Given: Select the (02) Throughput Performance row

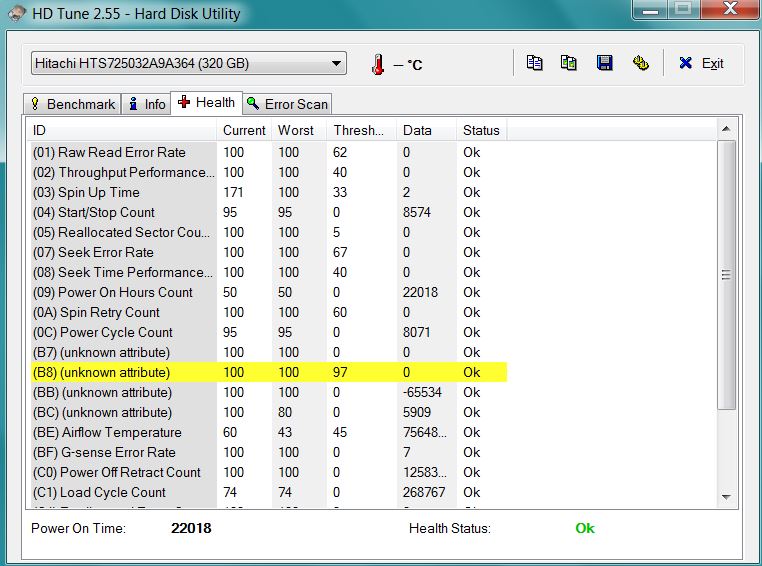Looking at the screenshot, I should (269, 172).
